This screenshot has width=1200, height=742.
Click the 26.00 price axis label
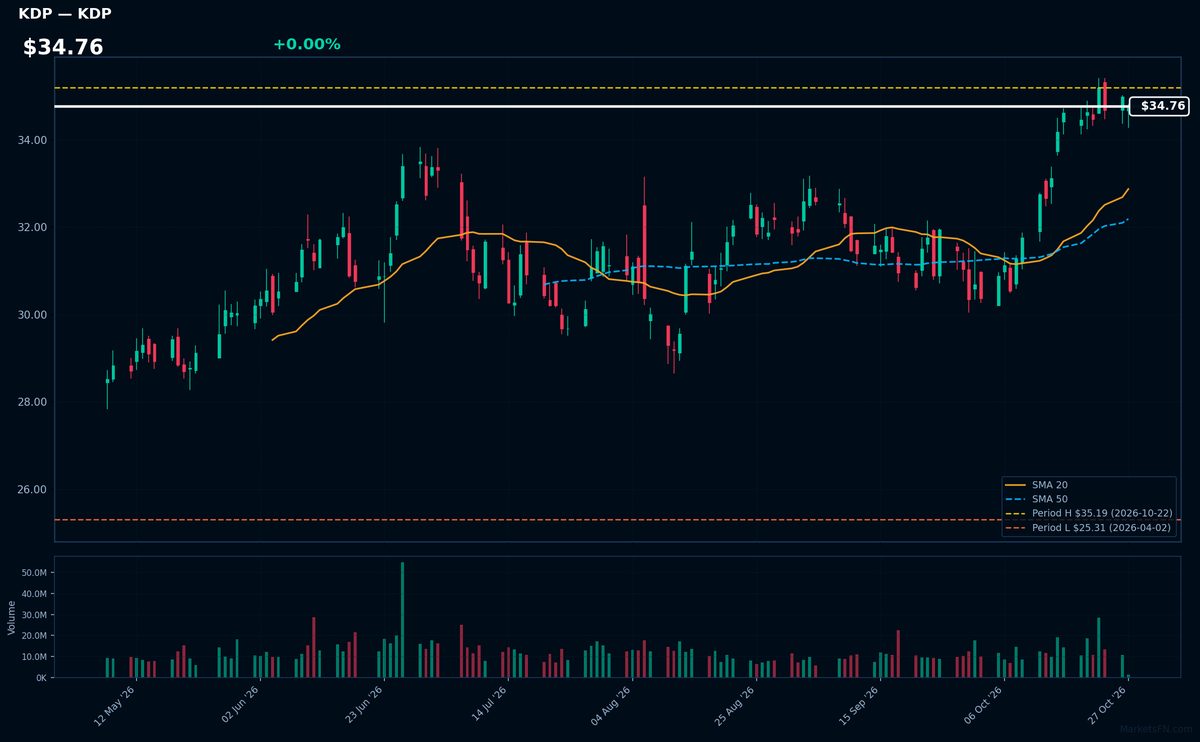tap(32, 490)
